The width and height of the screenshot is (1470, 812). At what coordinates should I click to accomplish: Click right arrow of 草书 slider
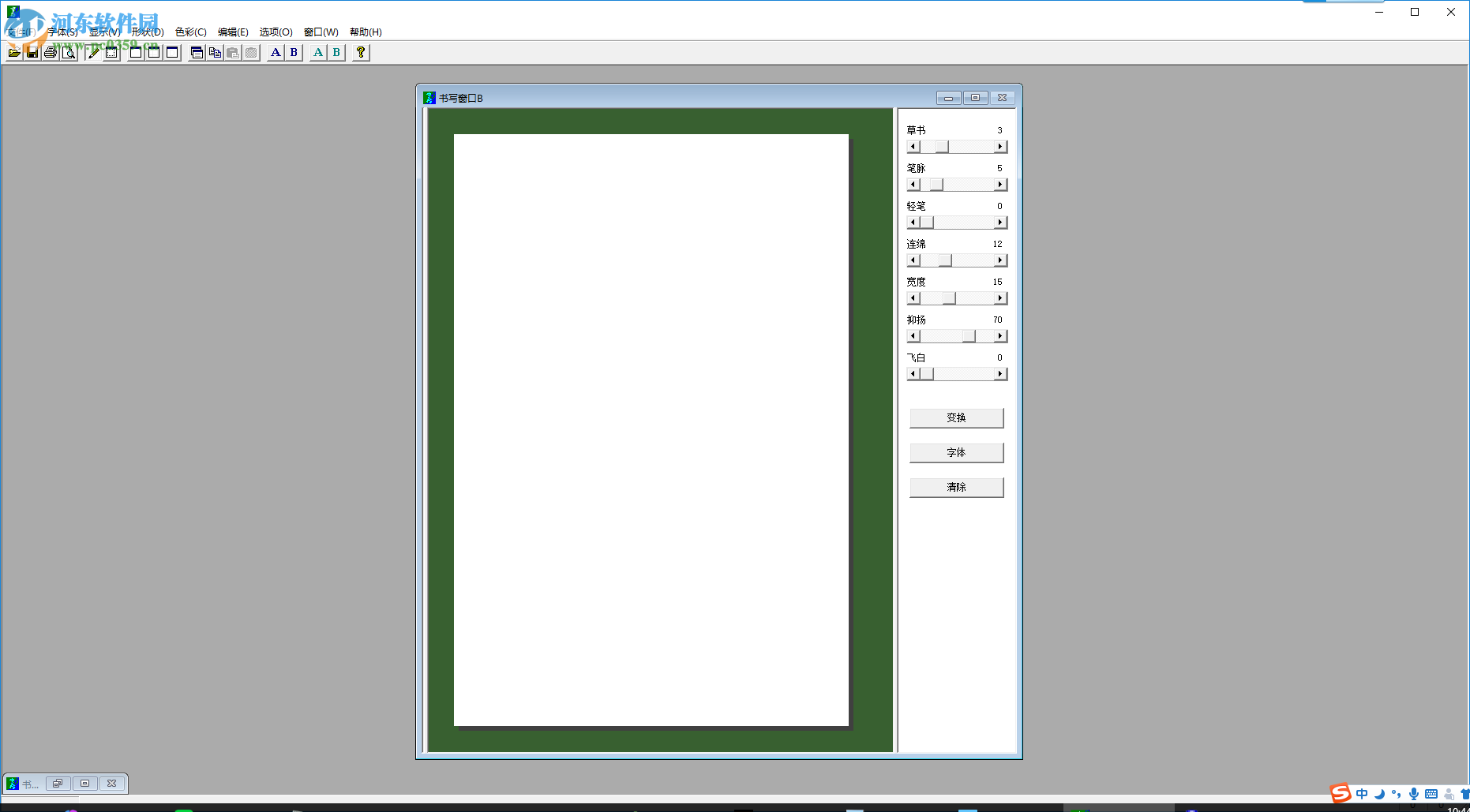pos(1000,147)
